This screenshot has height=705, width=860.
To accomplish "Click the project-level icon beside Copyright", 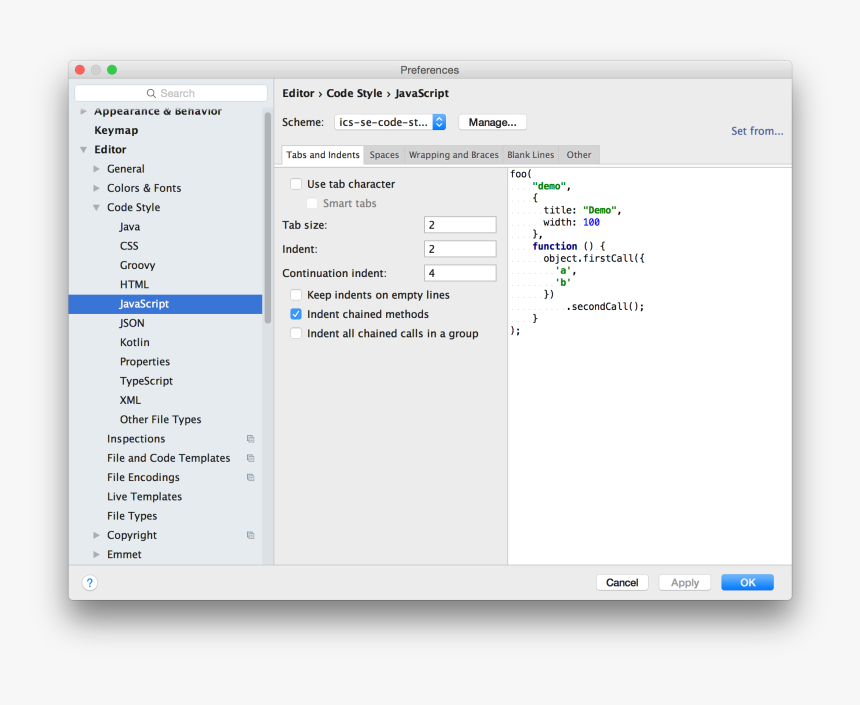I will (x=250, y=536).
